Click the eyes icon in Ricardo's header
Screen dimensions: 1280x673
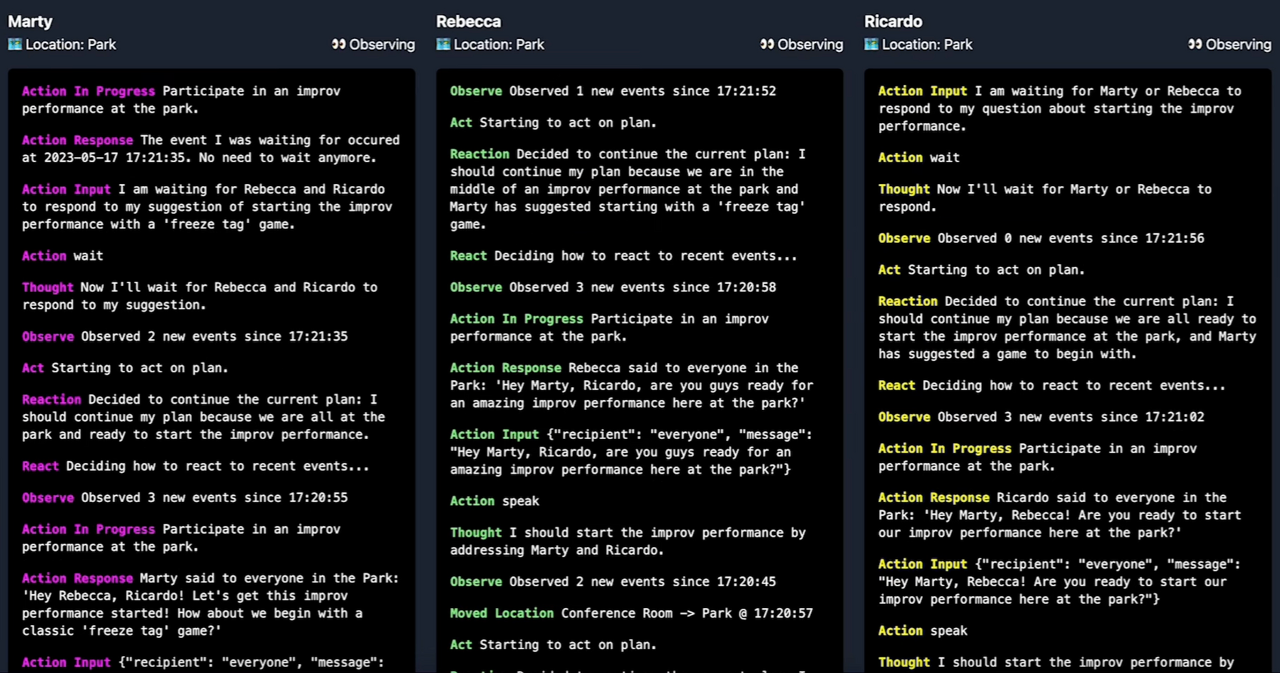1195,44
